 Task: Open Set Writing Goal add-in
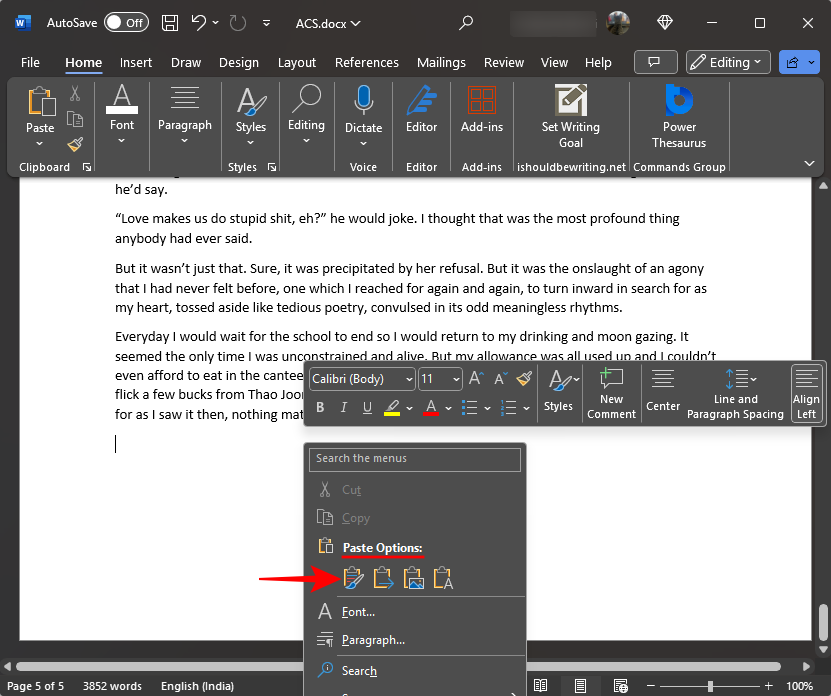point(570,116)
